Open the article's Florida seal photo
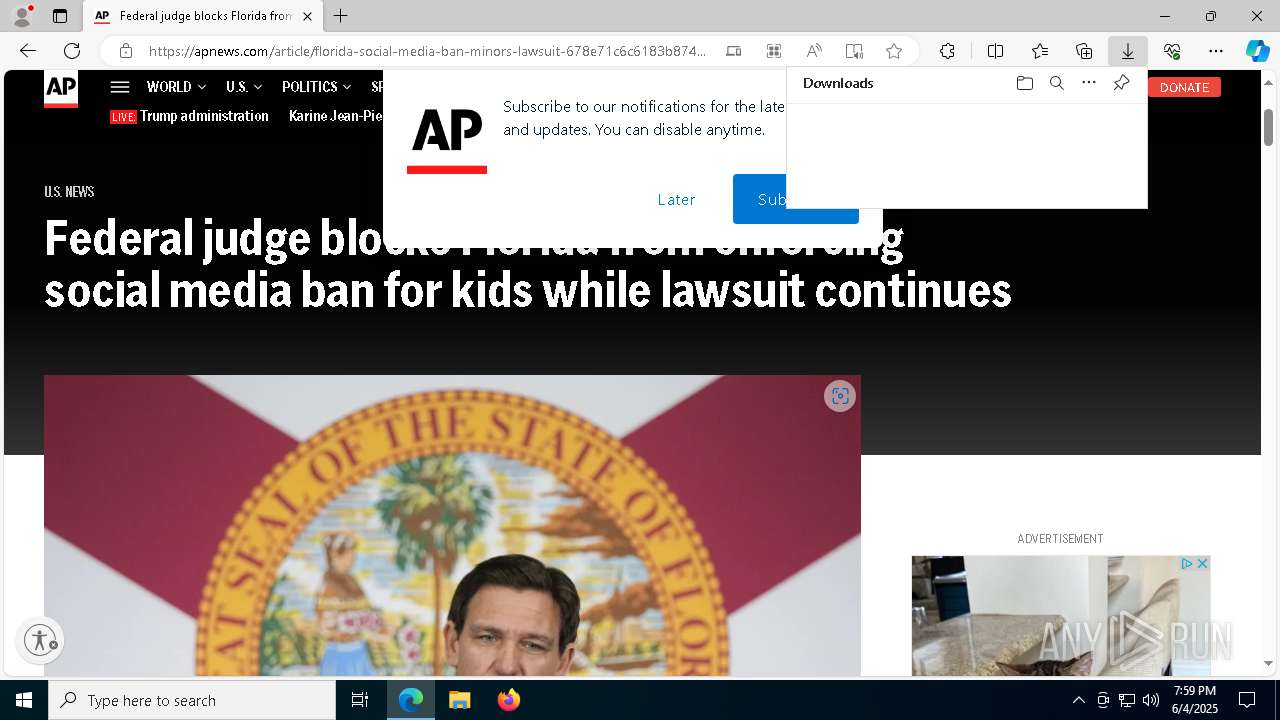Screen dimensions: 1280x720 tap(452, 525)
